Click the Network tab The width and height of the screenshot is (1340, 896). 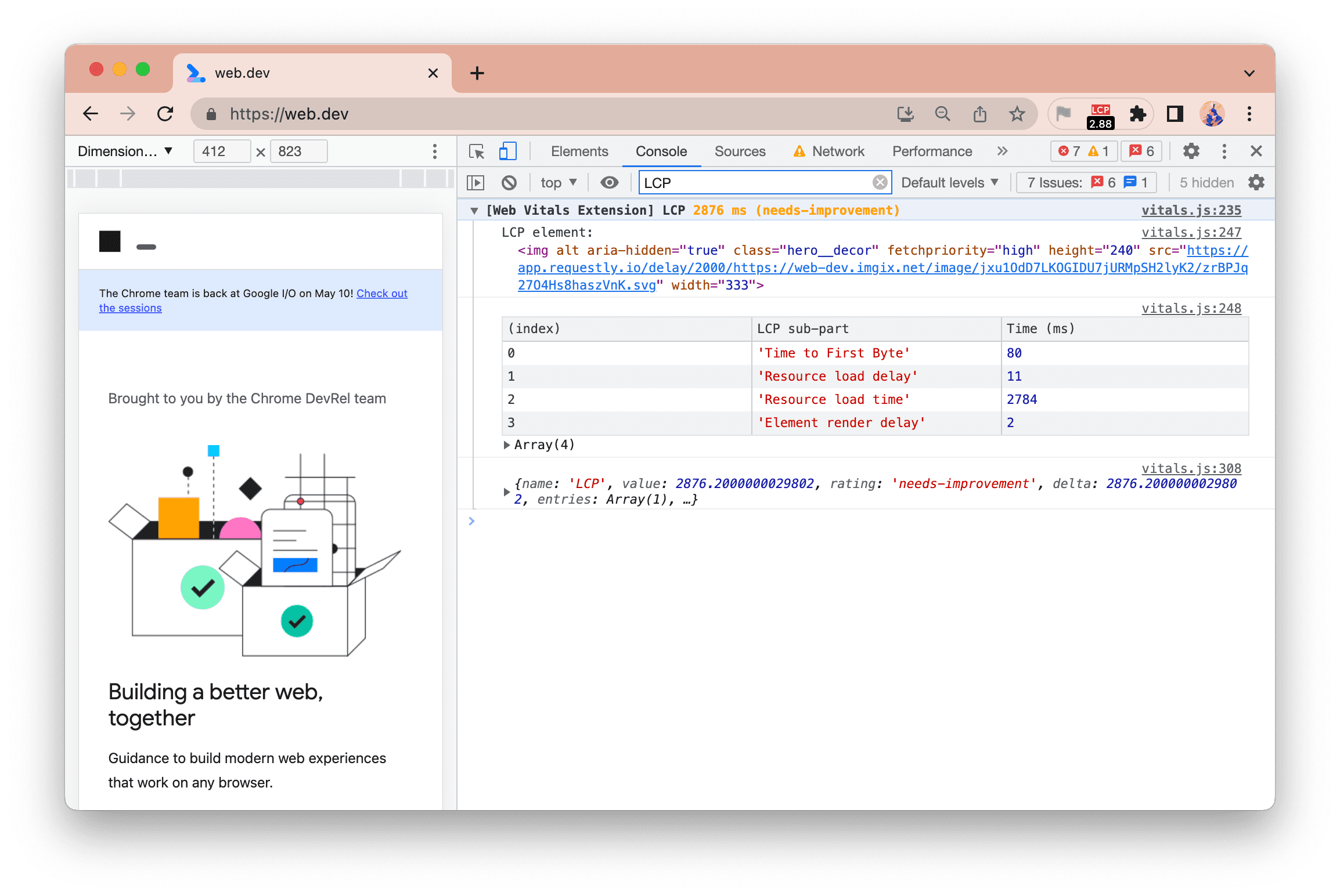tap(839, 152)
